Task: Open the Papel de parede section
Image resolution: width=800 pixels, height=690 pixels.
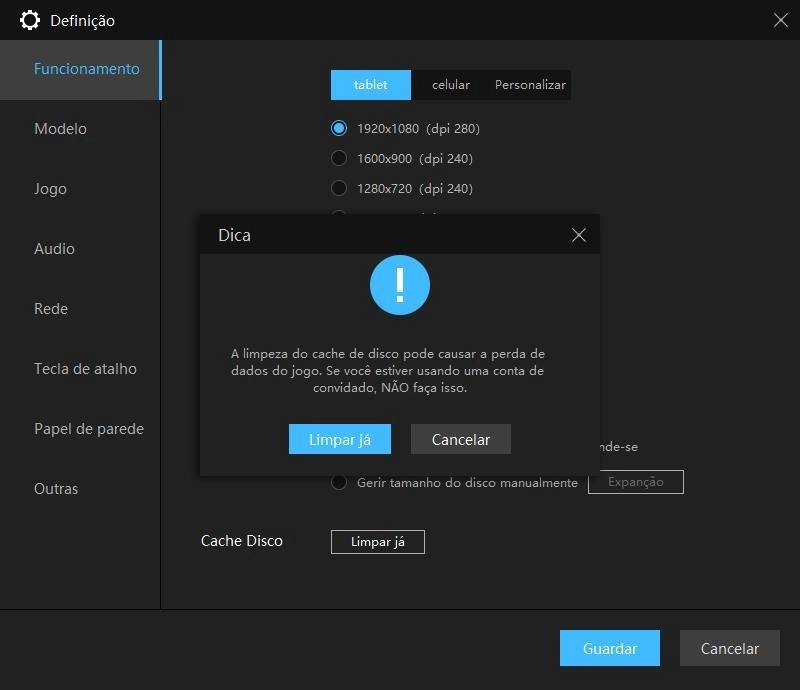Action: pos(87,428)
